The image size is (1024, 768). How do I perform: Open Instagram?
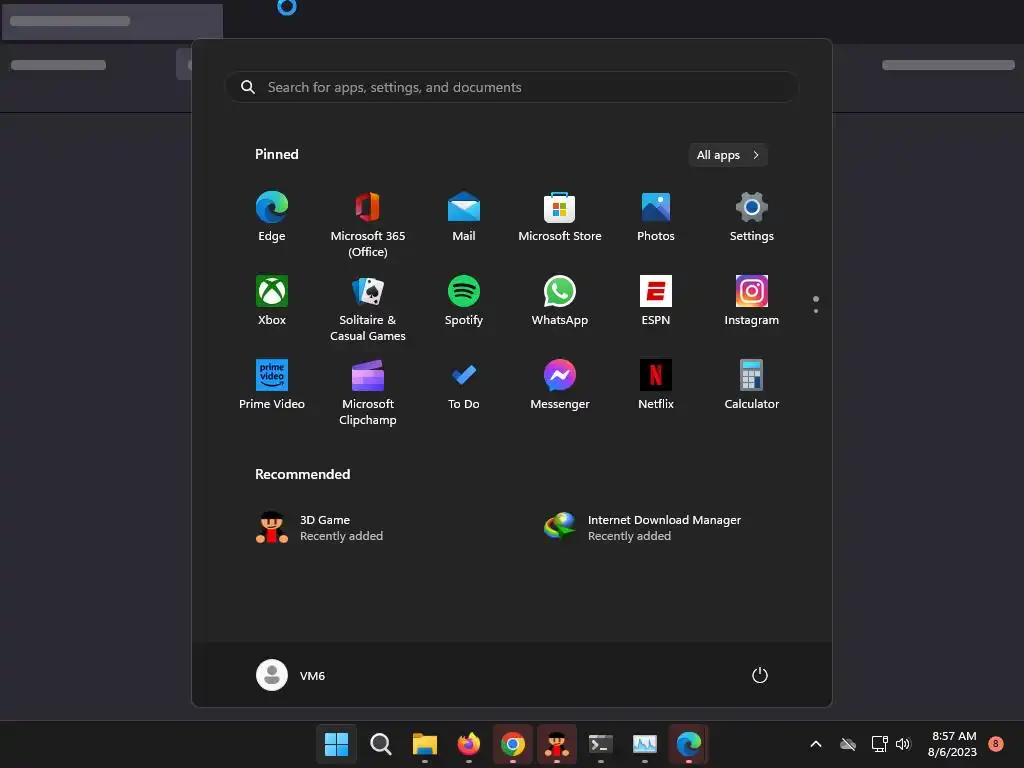tap(752, 301)
